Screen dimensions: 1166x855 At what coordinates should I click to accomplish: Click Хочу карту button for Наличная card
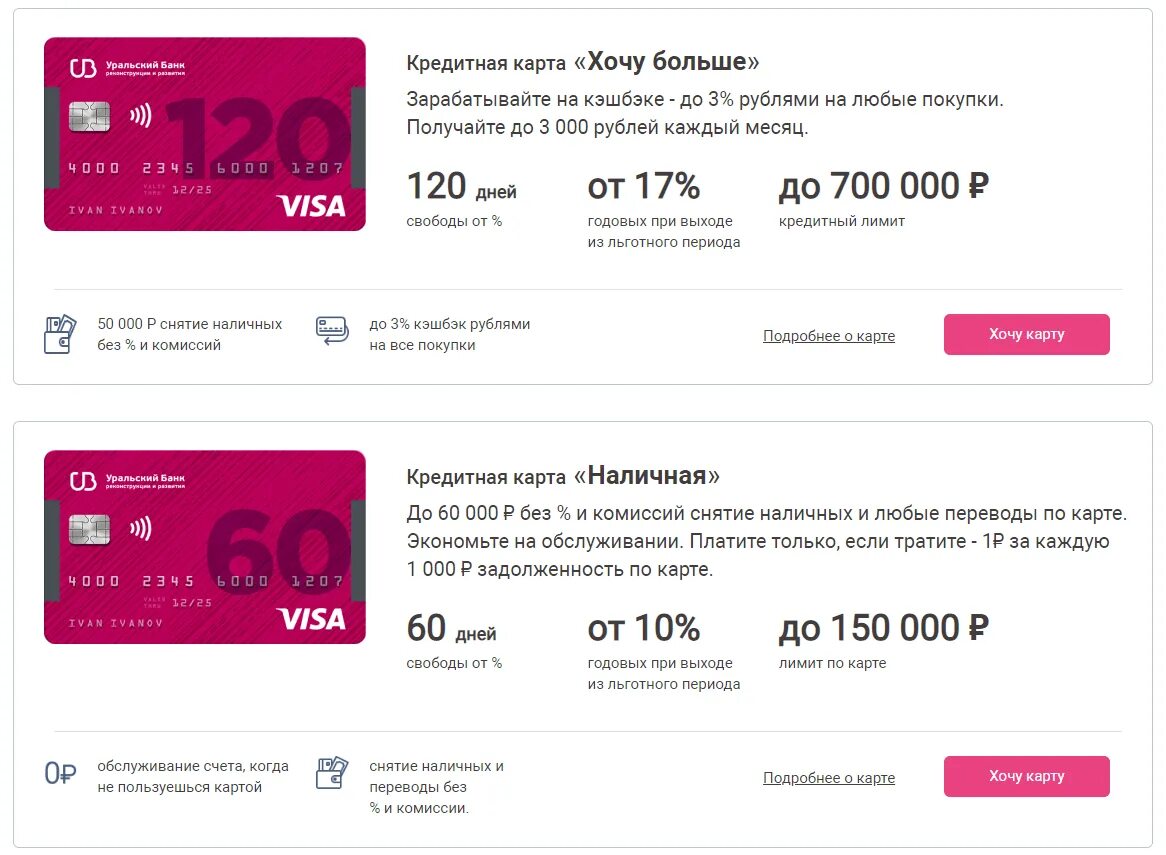coord(1026,776)
